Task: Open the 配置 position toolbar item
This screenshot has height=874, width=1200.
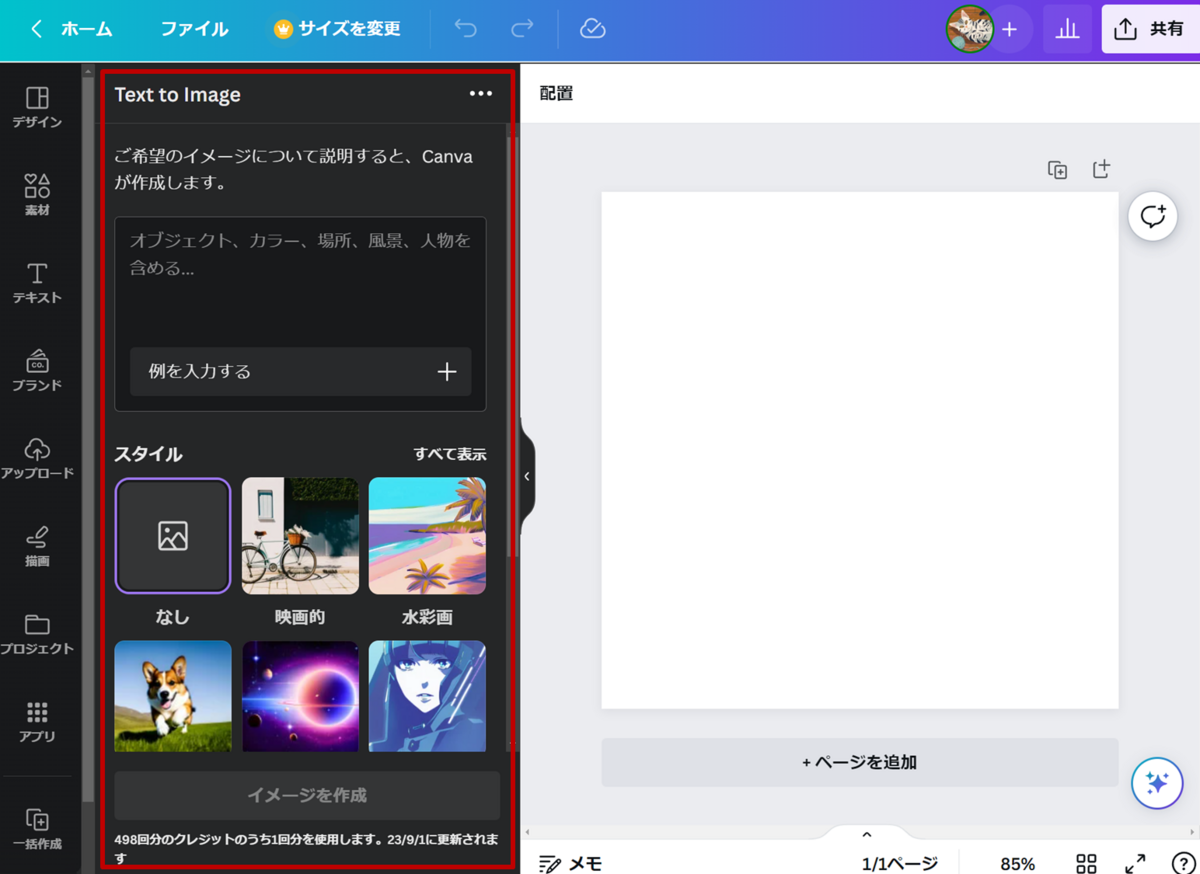Action: click(556, 93)
